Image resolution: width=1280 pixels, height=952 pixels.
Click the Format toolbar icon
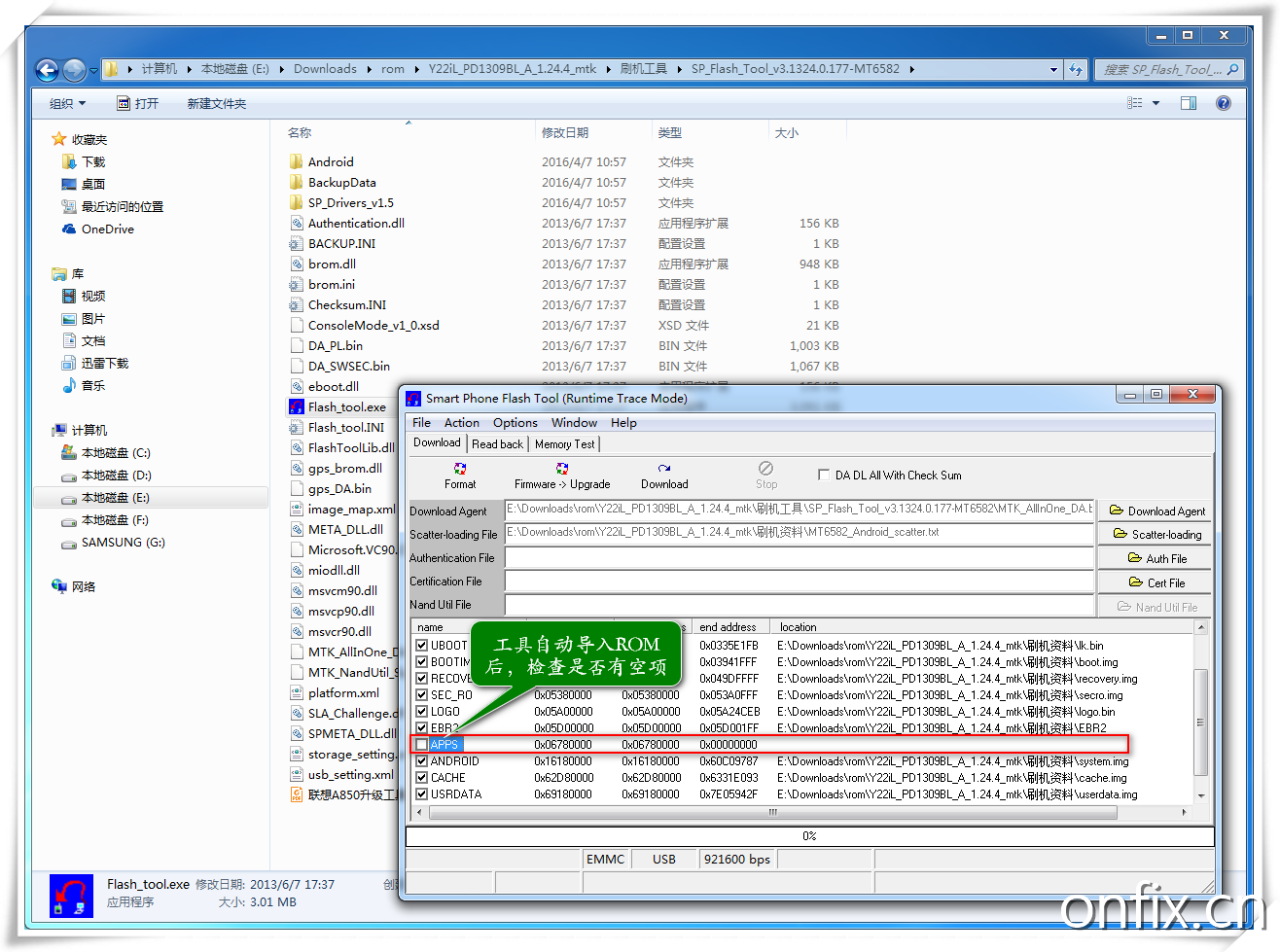pyautogui.click(x=460, y=469)
